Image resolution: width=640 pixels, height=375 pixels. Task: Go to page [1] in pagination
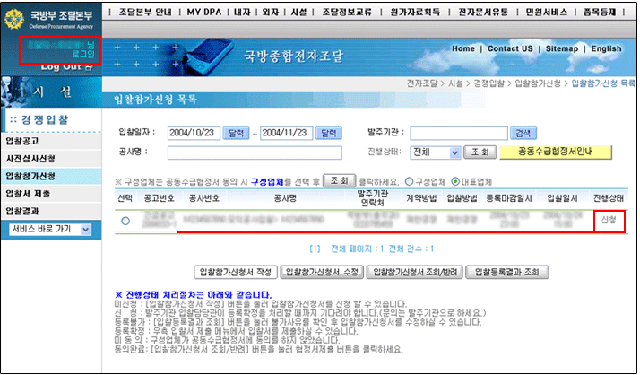[x=315, y=249]
